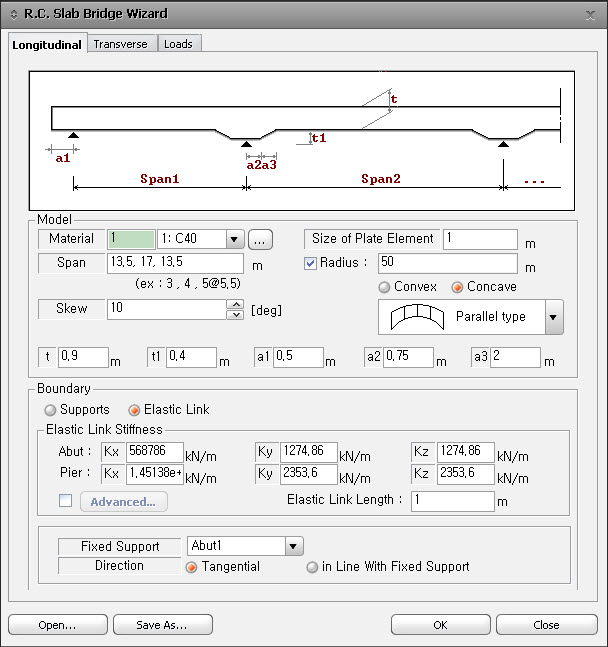Screen dimensions: 608x647
Task: Click the Save As... button
Action: point(163,625)
